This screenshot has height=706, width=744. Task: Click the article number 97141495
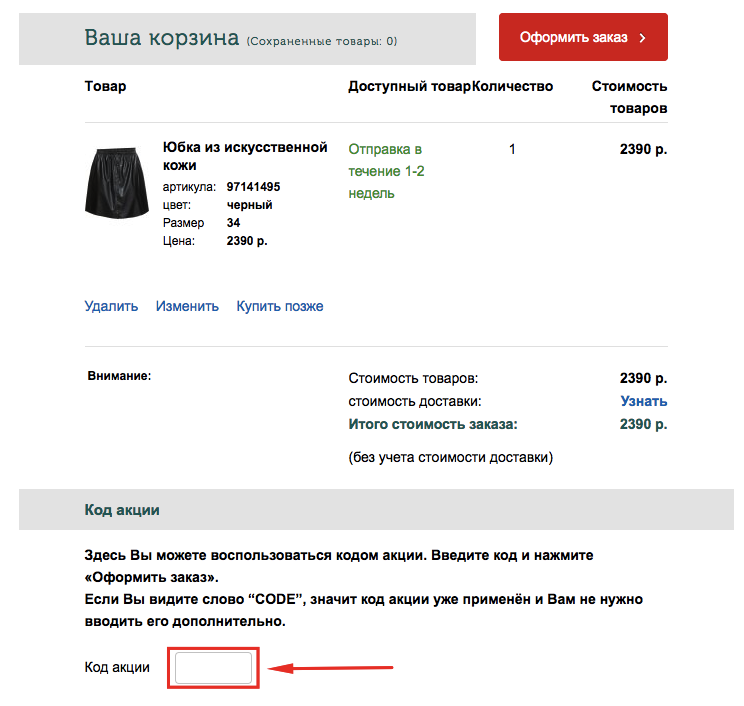click(253, 186)
